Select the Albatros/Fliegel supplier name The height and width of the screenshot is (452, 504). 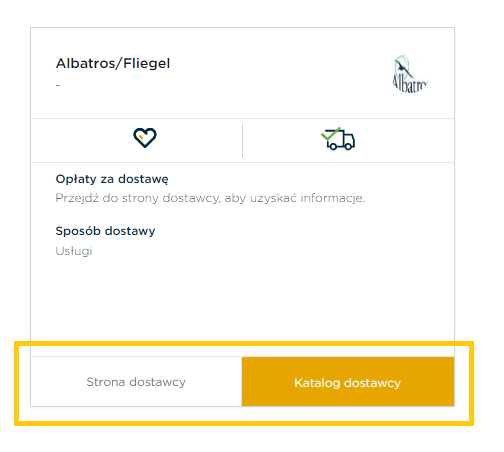(113, 63)
